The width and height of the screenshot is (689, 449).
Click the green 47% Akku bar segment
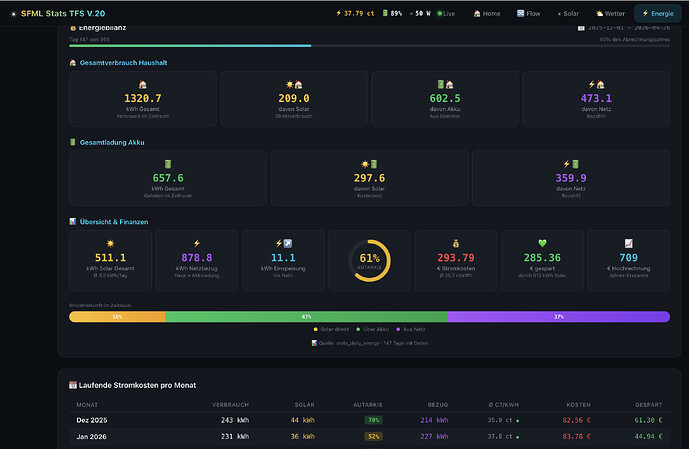pos(306,317)
